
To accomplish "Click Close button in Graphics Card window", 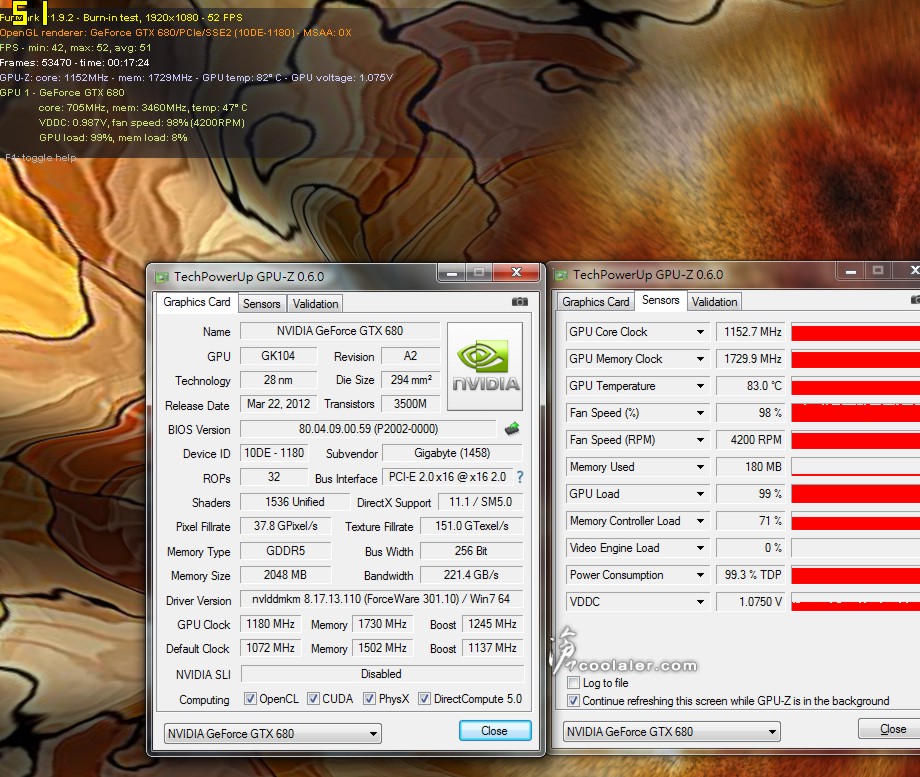I will (x=495, y=731).
